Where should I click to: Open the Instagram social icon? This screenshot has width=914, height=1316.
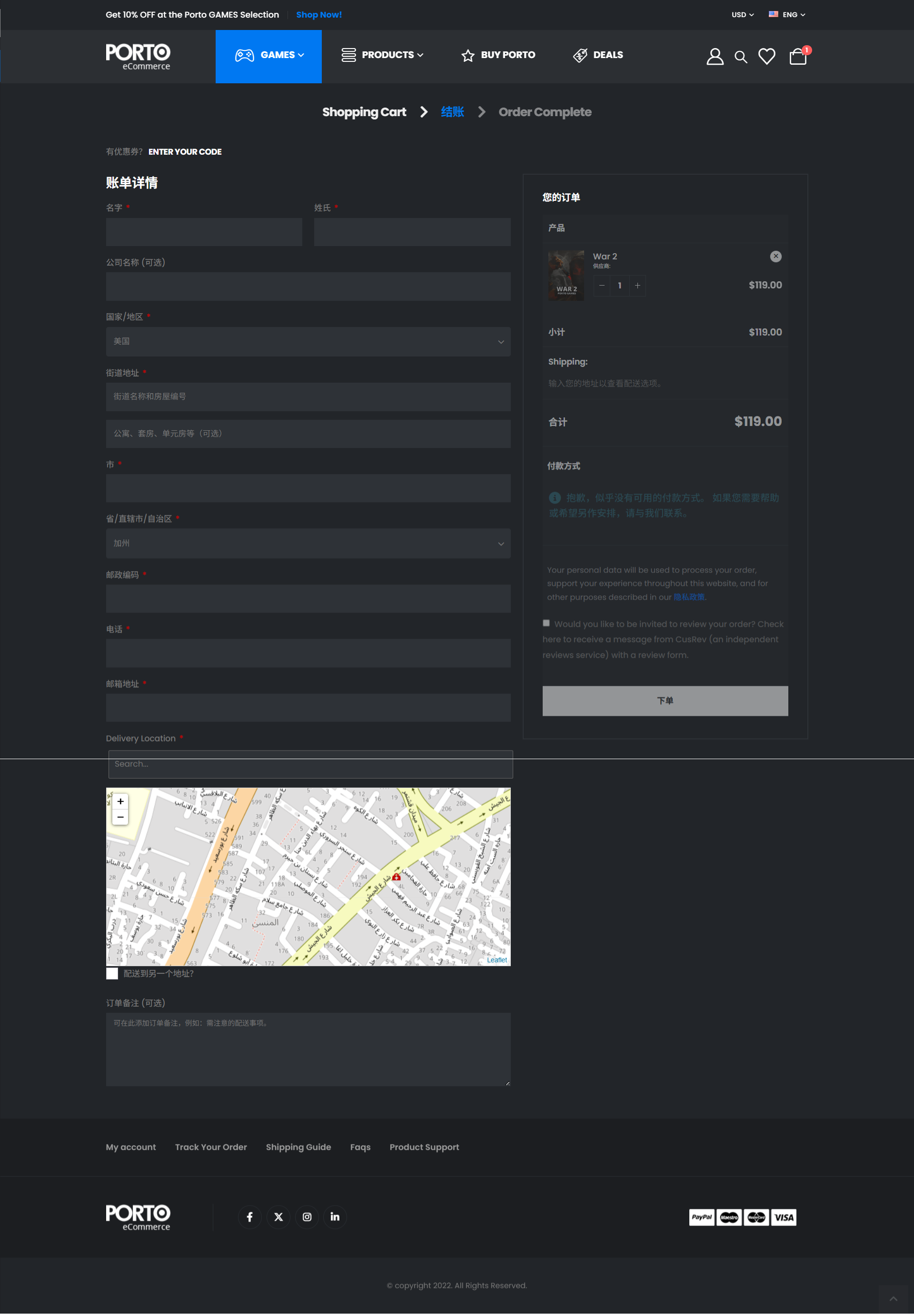[x=307, y=1217]
